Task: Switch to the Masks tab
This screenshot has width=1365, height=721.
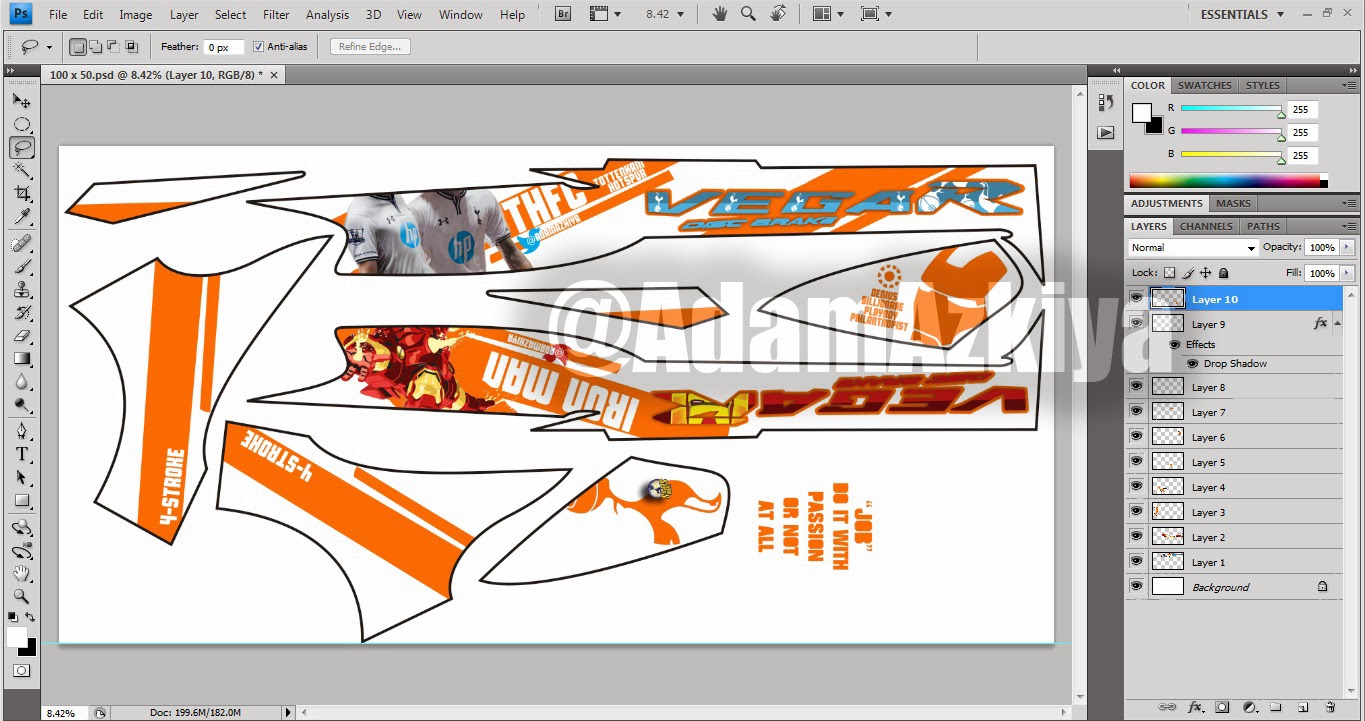Action: click(1233, 203)
